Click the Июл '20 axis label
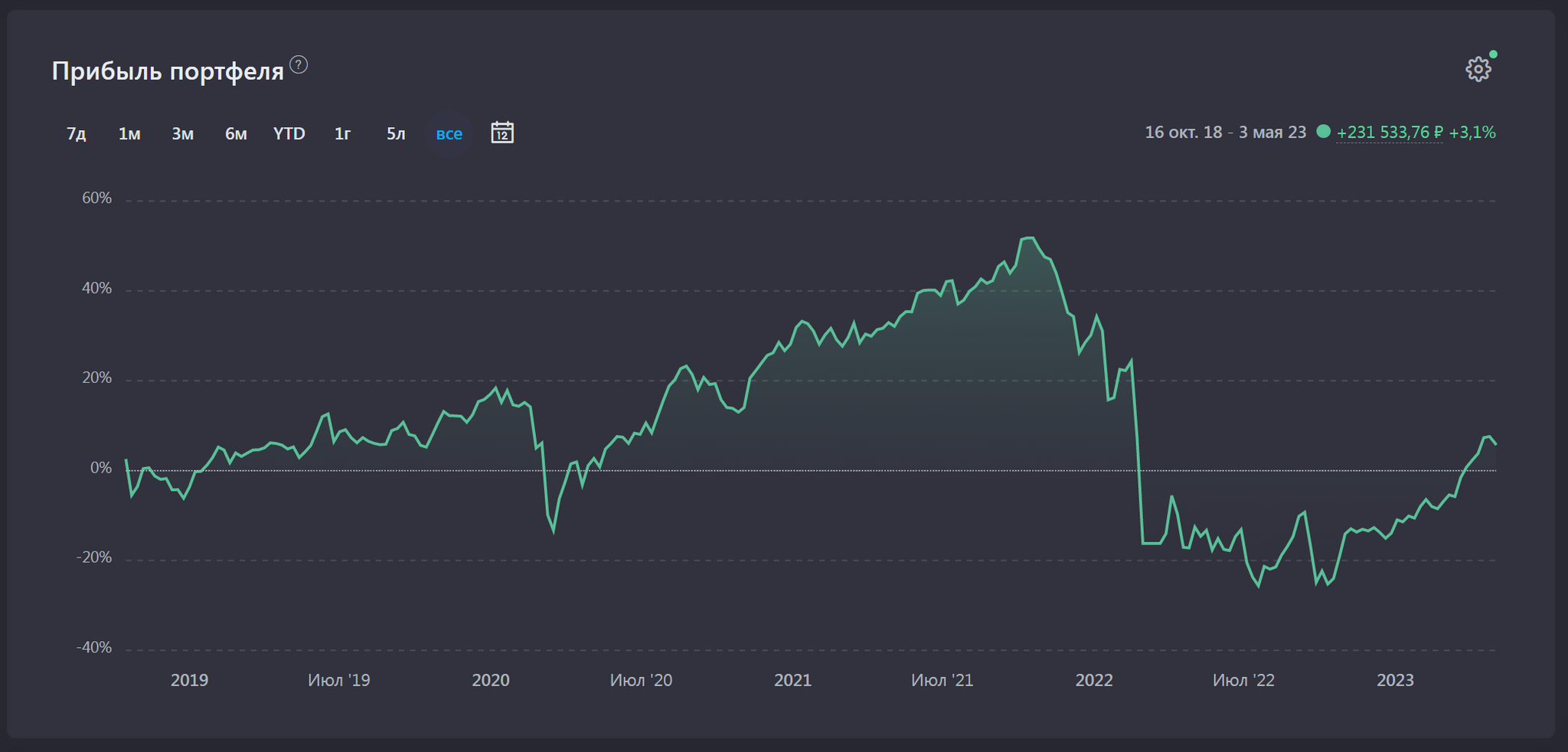Screen dimensions: 1568x752 point(641,680)
